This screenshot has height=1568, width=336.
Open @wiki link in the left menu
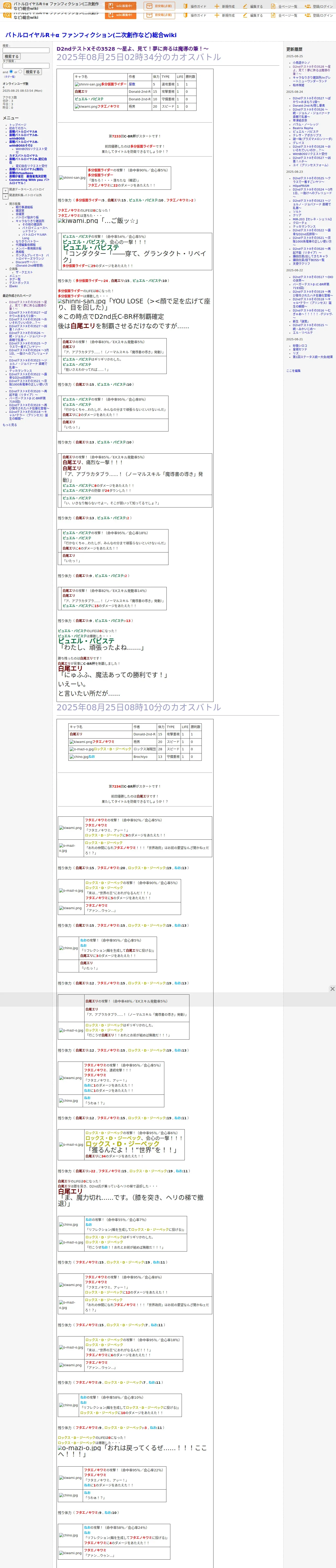coord(13,286)
